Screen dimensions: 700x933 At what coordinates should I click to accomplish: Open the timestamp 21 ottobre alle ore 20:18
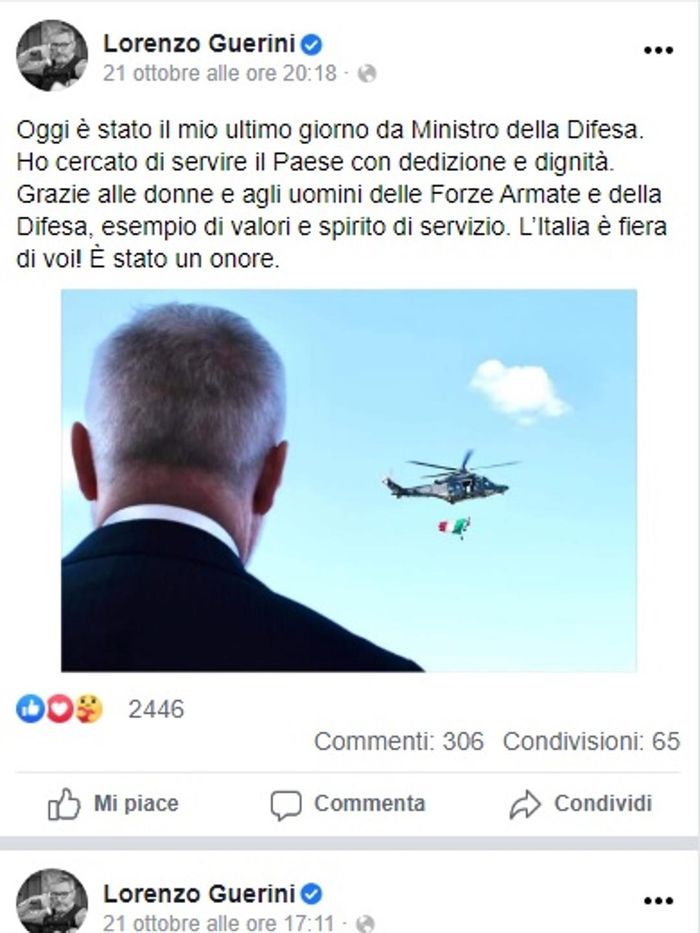(220, 73)
